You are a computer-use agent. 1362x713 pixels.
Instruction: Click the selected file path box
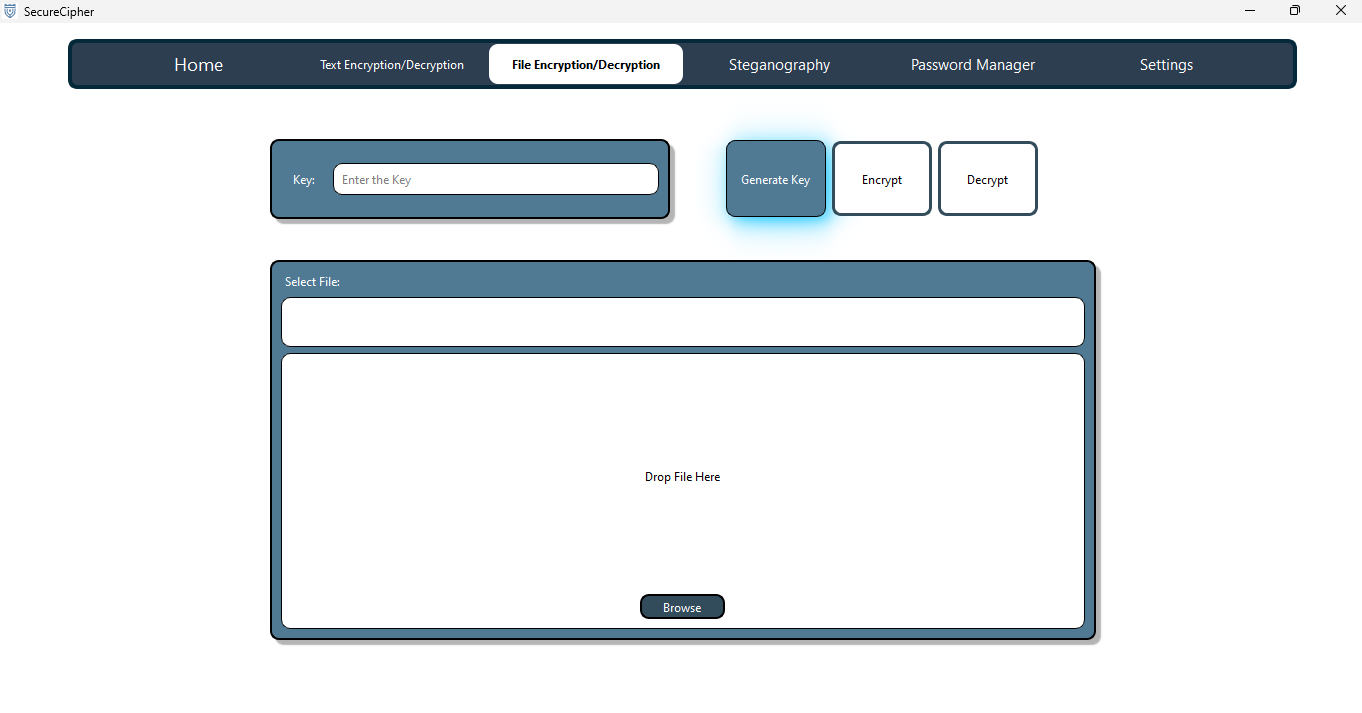682,322
